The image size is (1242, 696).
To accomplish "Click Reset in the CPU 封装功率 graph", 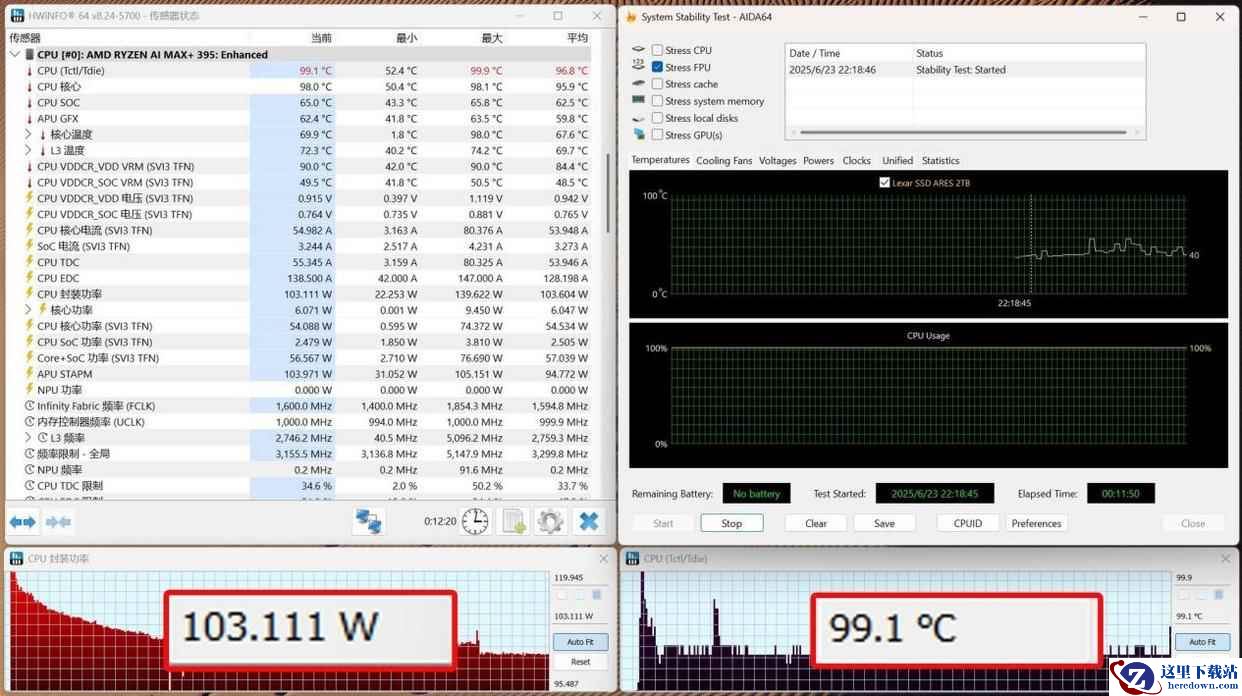I will (x=580, y=662).
